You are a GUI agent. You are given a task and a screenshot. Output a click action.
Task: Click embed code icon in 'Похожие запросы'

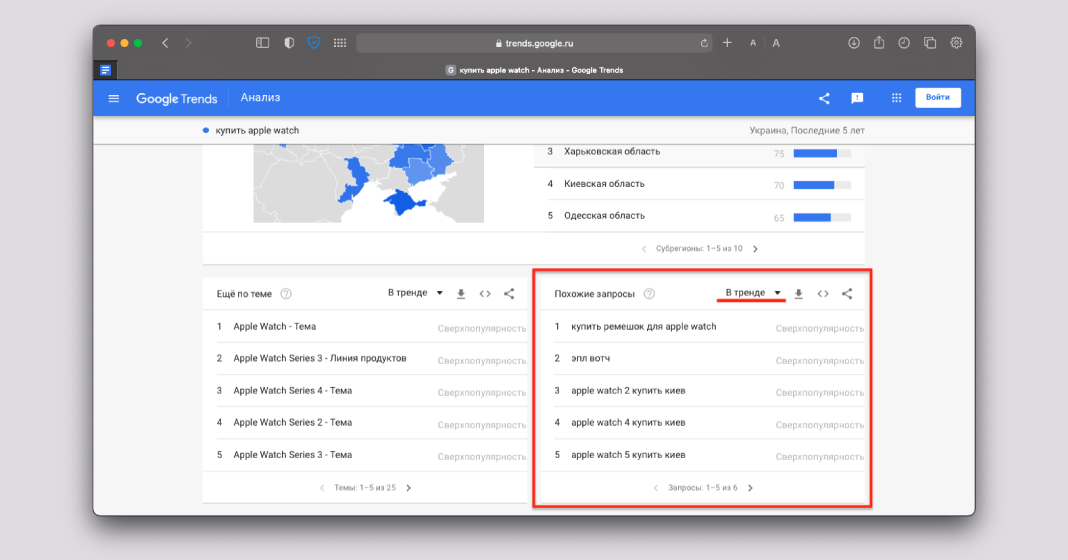point(823,294)
